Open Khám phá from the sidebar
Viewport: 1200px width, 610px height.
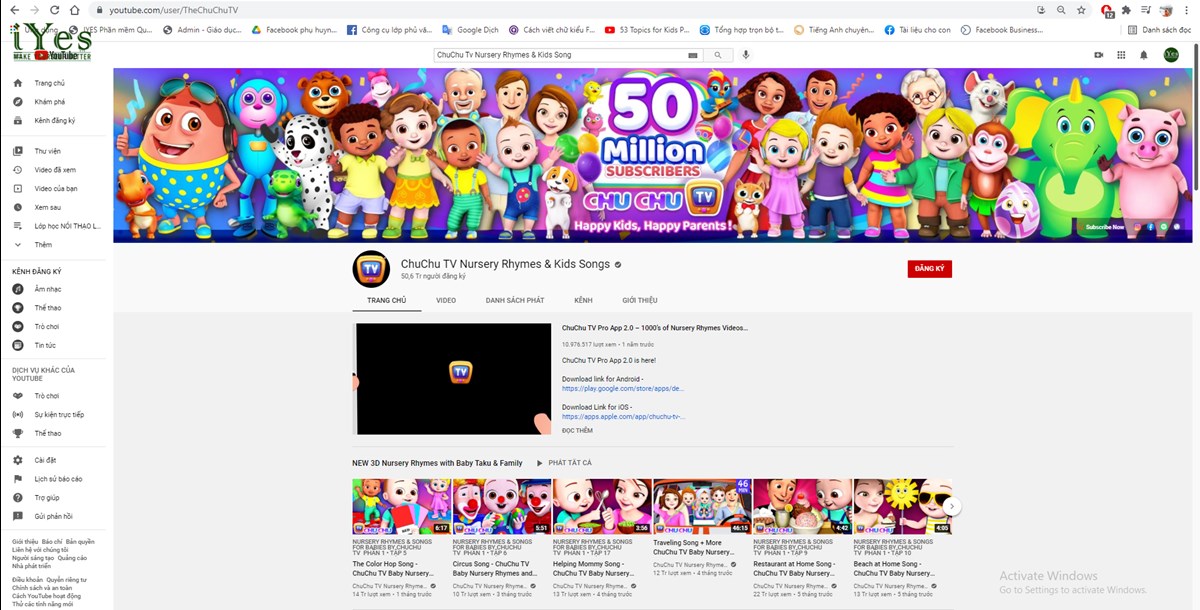click(49, 102)
